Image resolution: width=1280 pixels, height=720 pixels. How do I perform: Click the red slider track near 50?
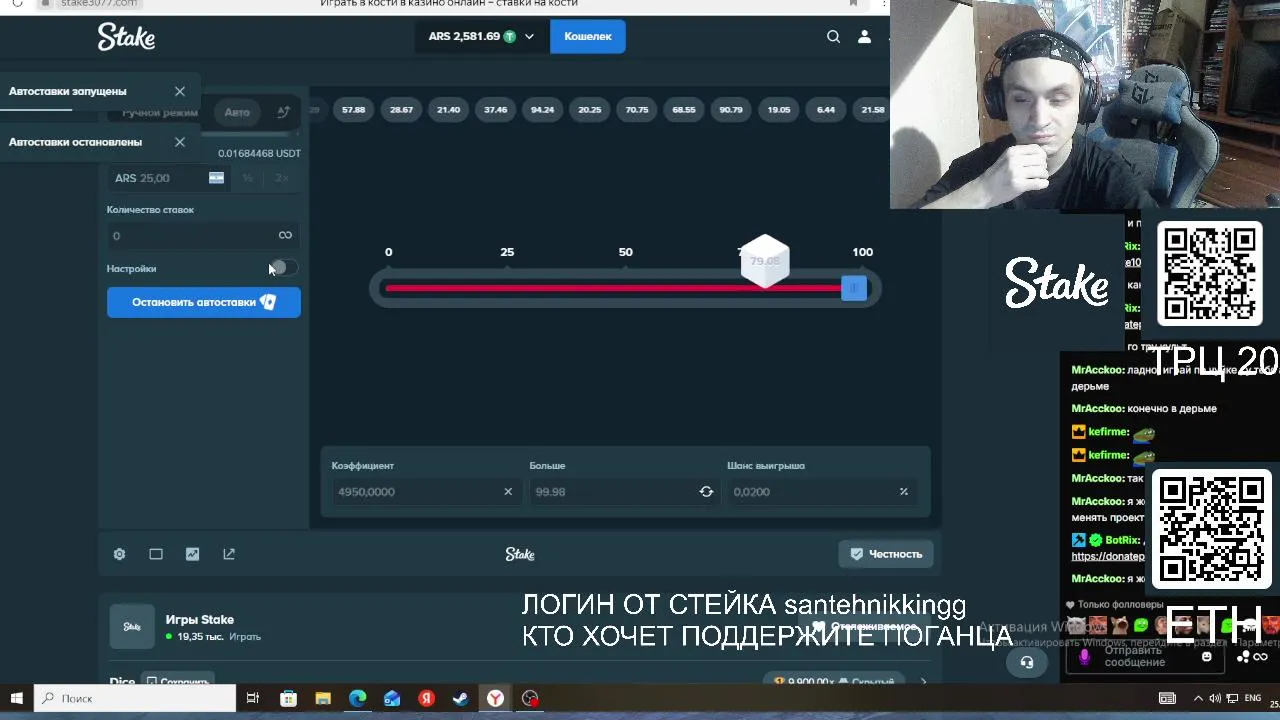point(626,288)
